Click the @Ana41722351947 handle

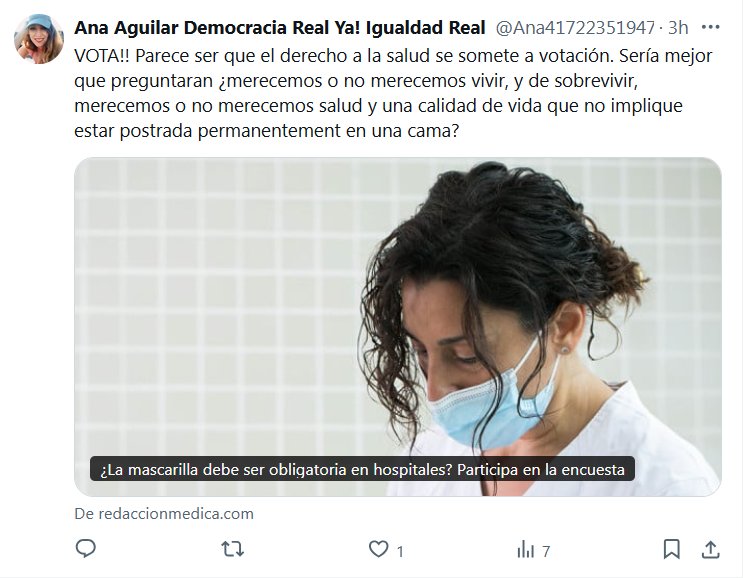click(575, 28)
